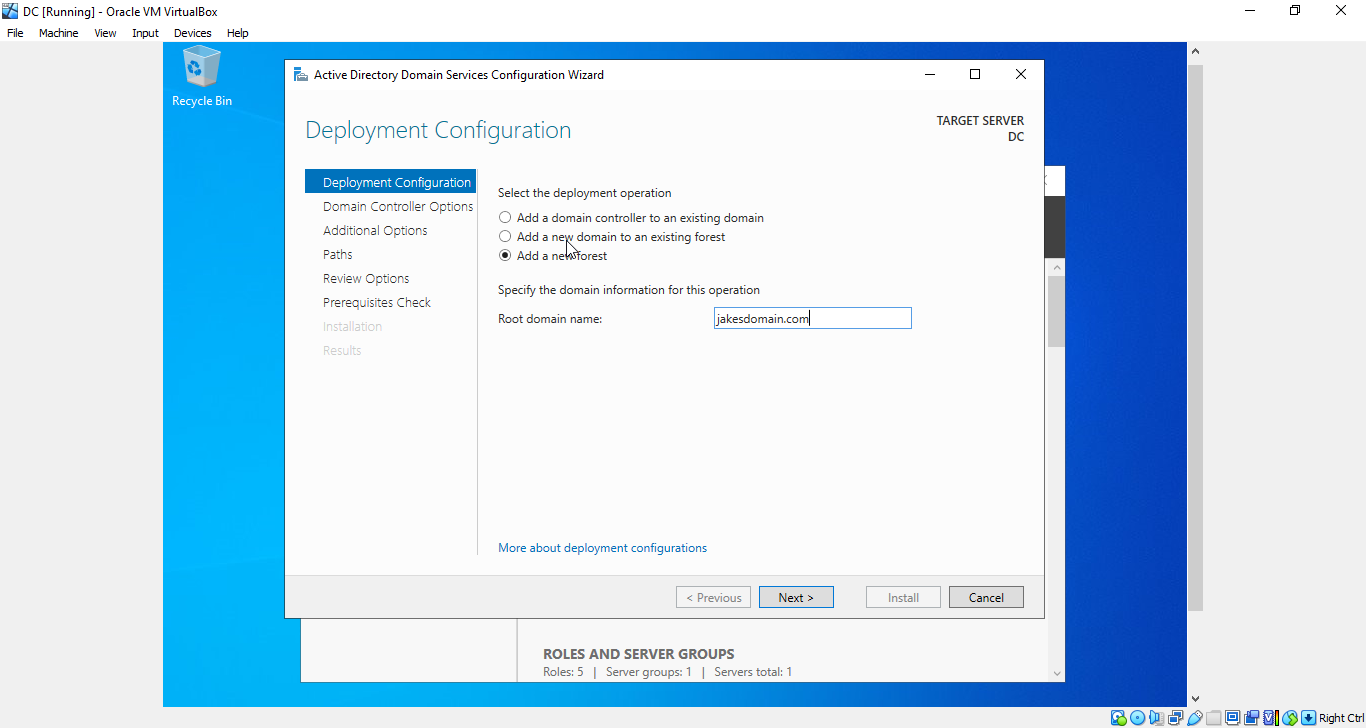Viewport: 1366px width, 728px height.
Task: Select the Add a new forest option
Action: 505,255
